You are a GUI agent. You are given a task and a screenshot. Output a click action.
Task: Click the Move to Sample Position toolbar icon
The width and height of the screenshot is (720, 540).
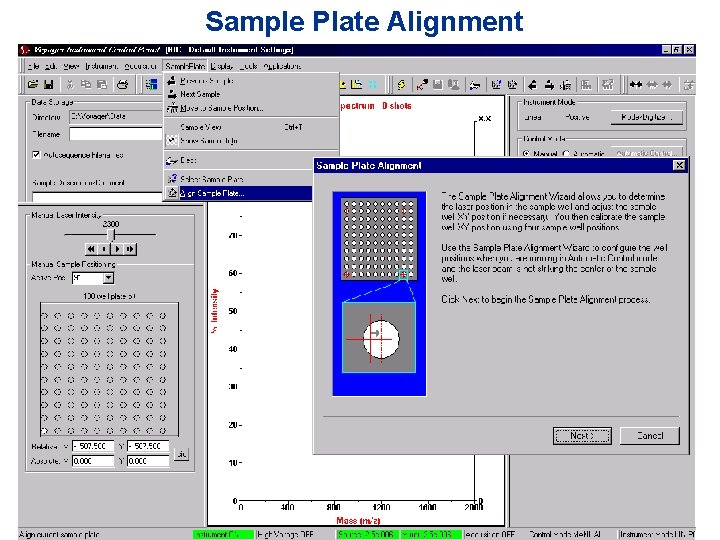pos(566,84)
